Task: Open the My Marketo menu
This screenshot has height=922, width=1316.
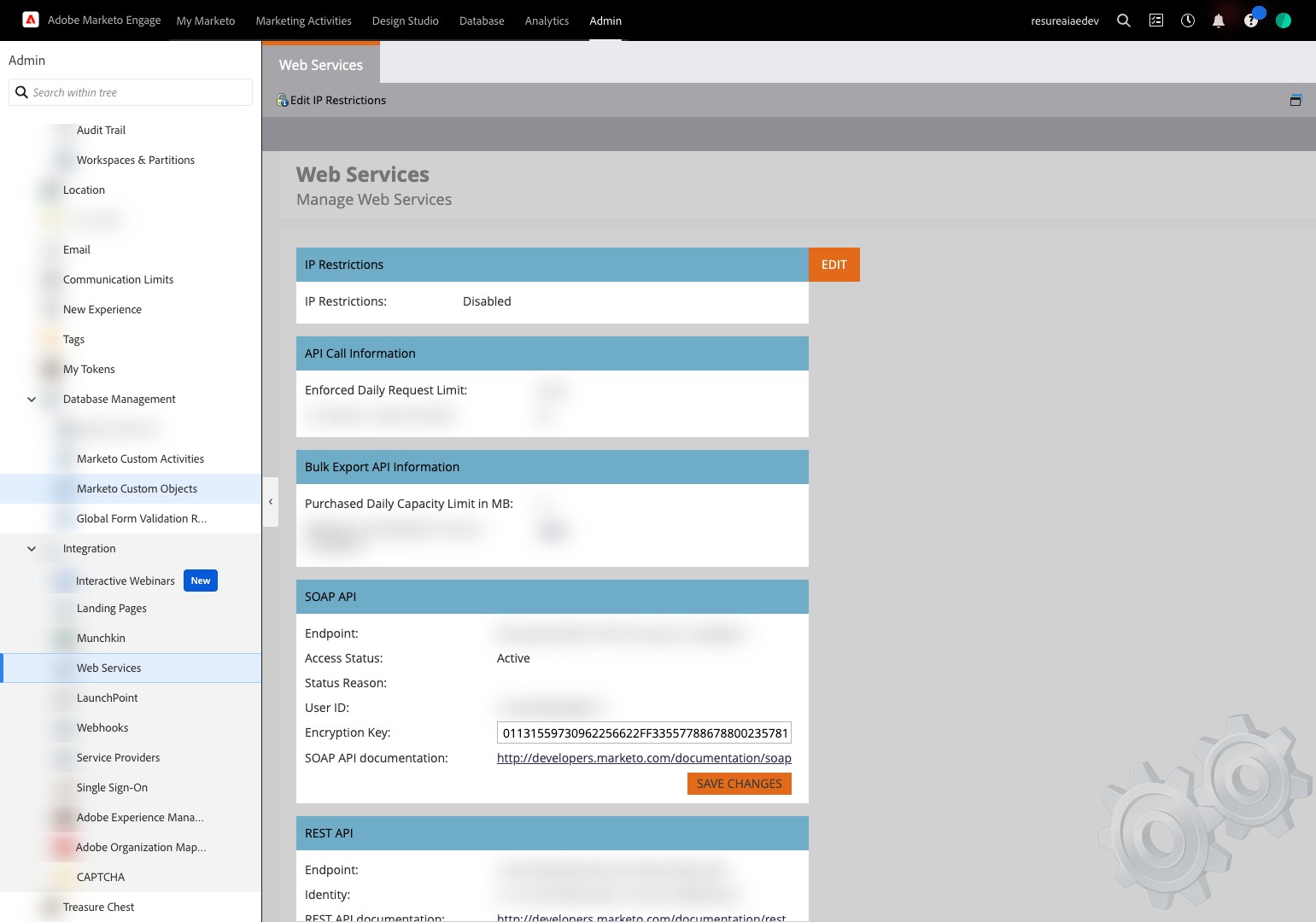Action: (x=206, y=20)
